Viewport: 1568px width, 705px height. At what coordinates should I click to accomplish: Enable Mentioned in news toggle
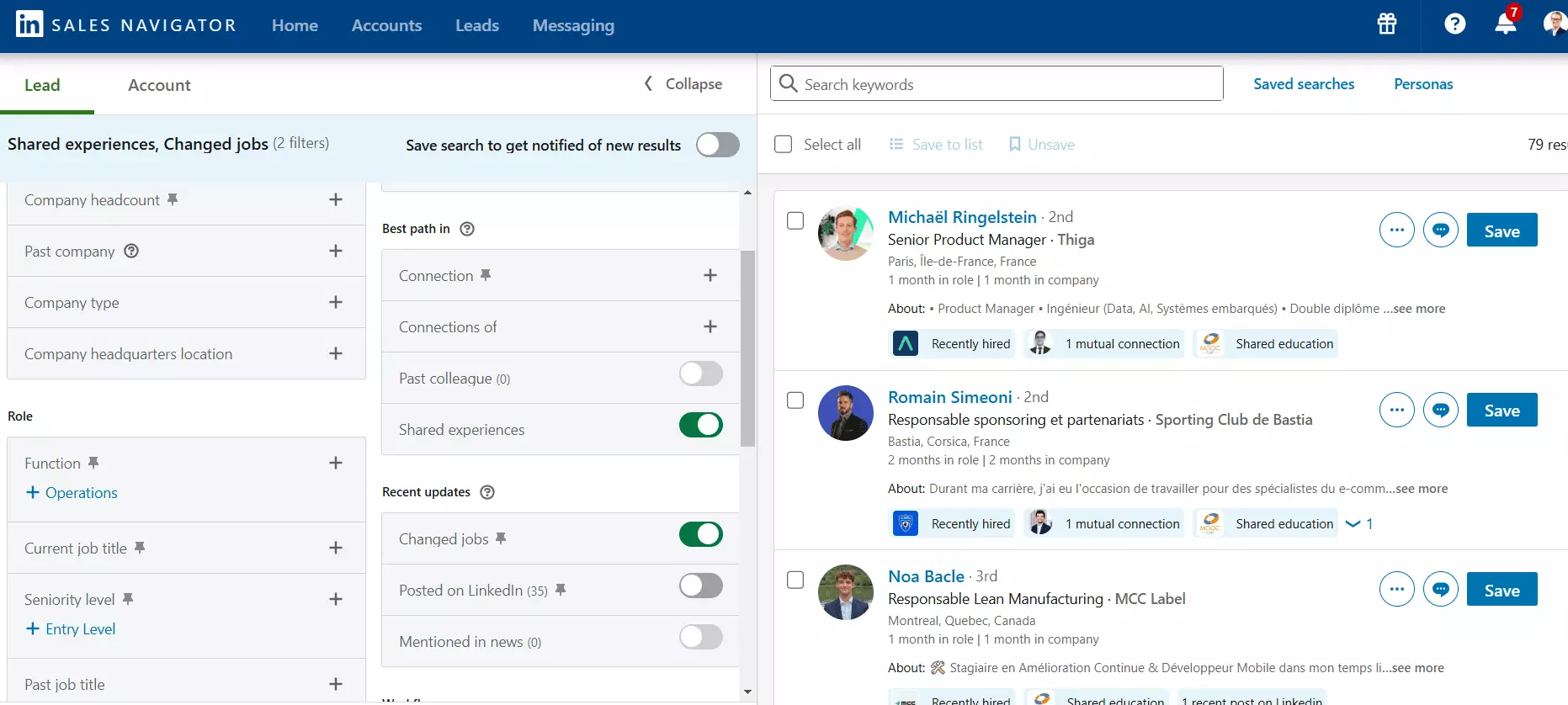pos(701,637)
